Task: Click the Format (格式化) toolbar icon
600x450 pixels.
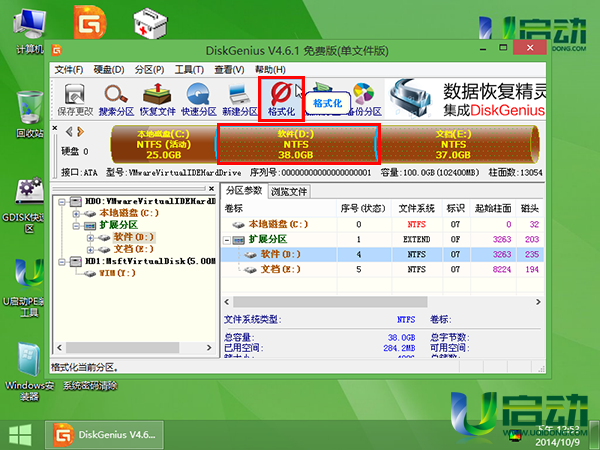Action: point(281,99)
